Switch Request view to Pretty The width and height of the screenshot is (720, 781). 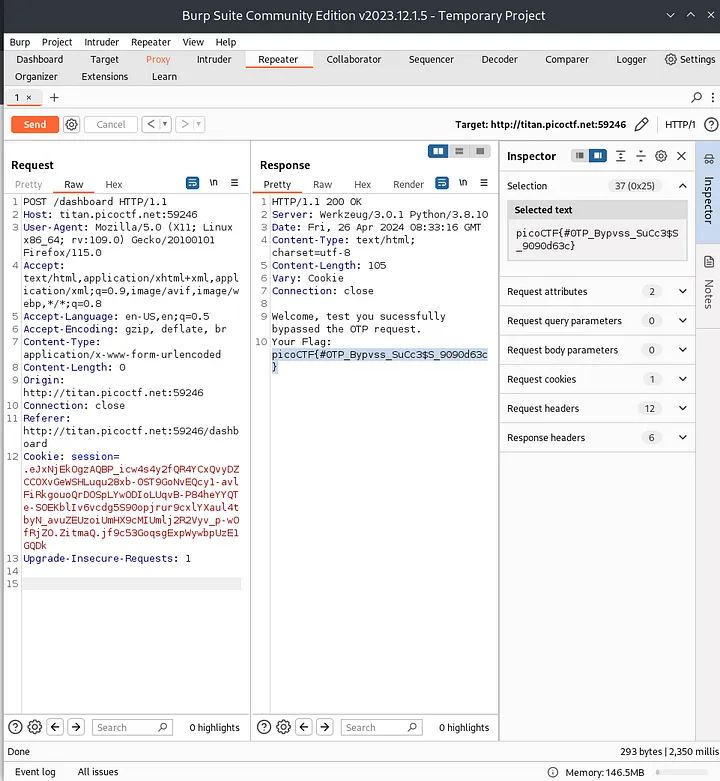tap(28, 184)
